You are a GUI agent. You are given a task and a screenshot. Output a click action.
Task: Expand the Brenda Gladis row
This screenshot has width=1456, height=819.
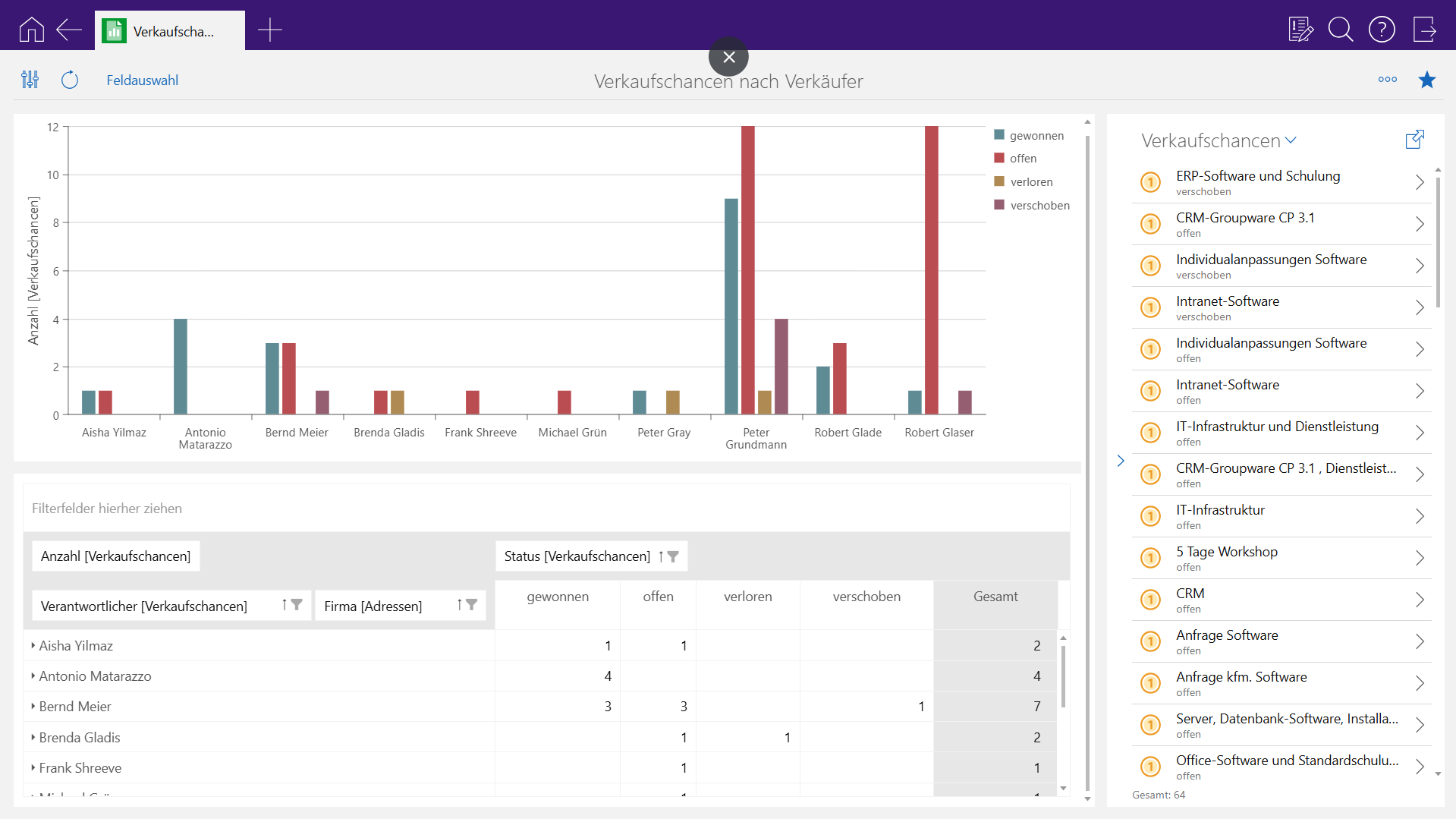[x=33, y=737]
